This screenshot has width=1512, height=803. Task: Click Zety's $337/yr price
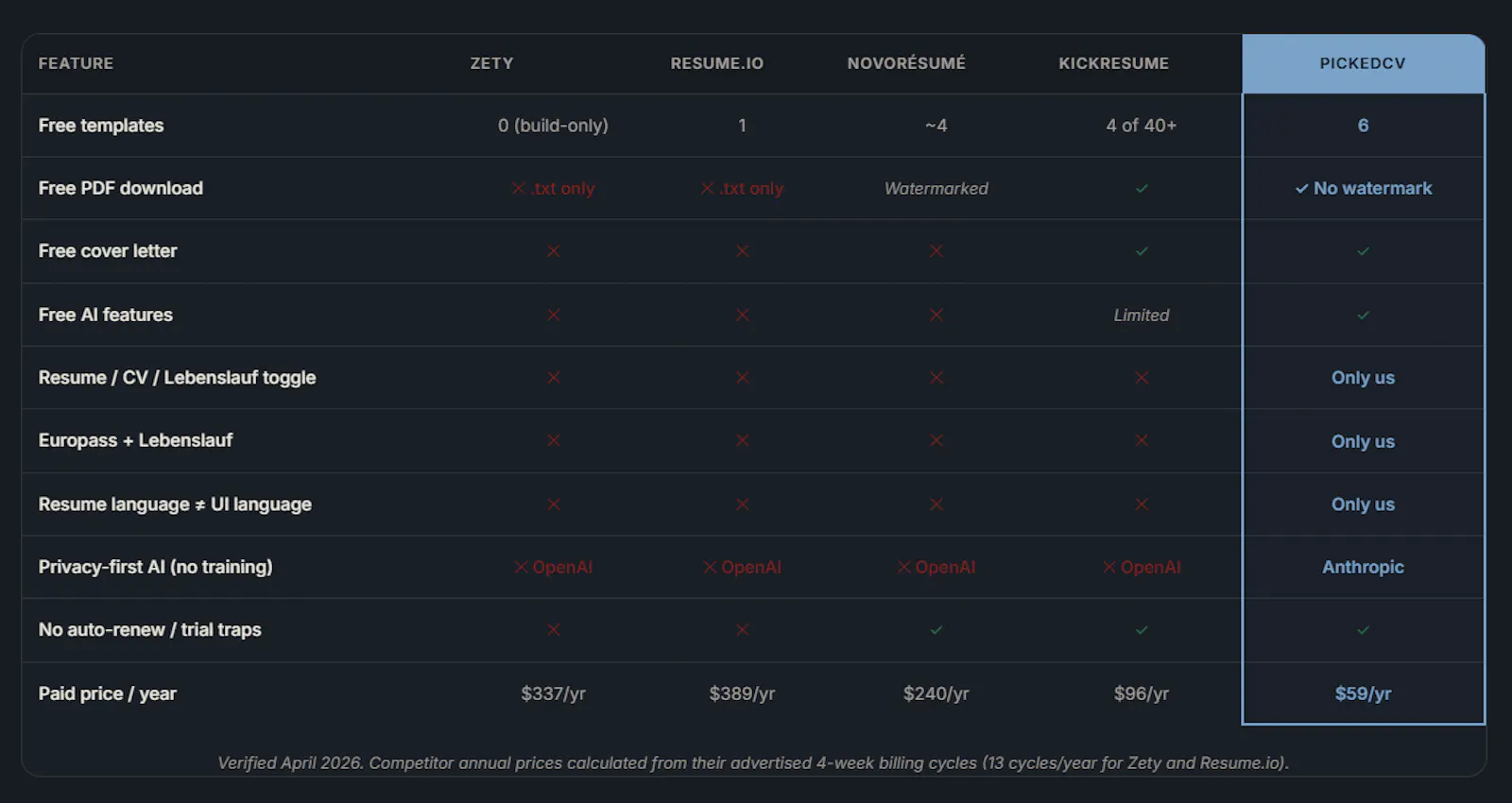[x=554, y=693]
